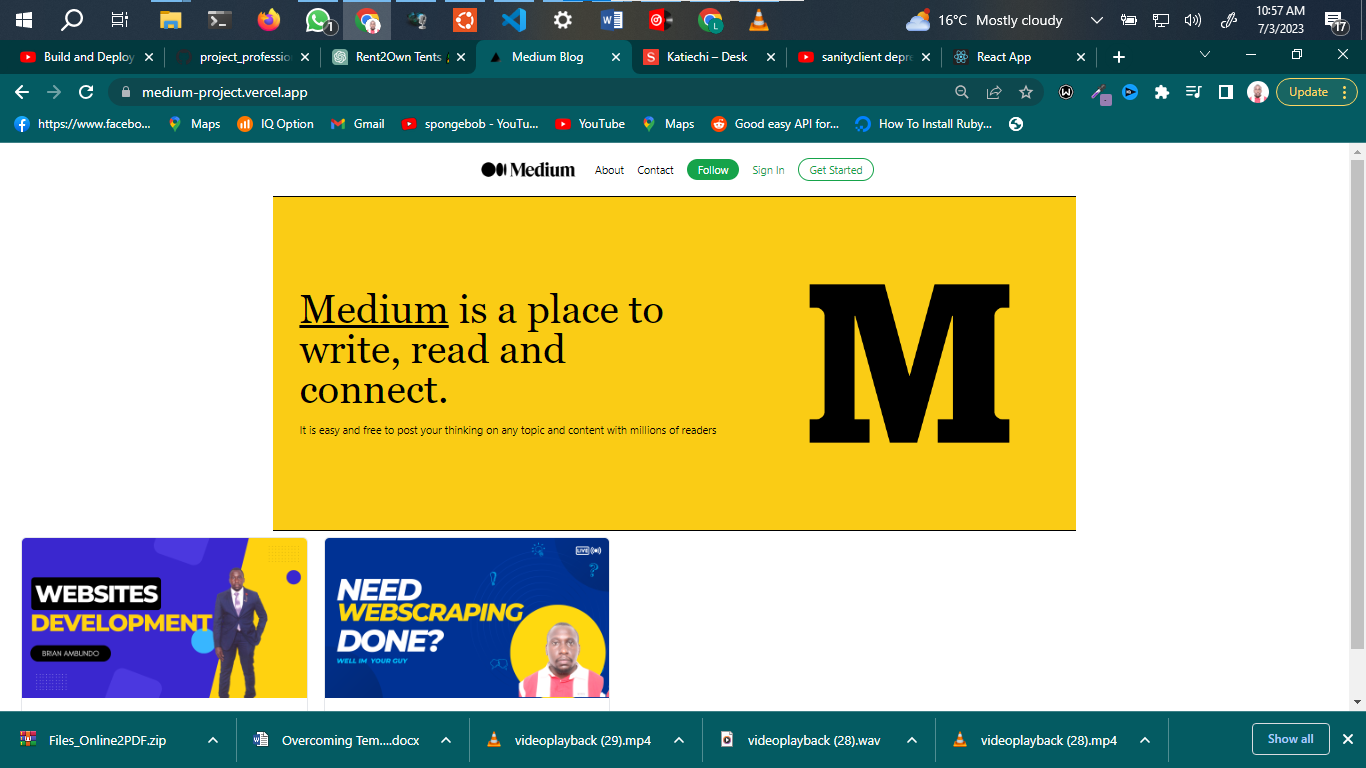Show hidden system tray icons
This screenshot has height=768, width=1366.
1097,20
